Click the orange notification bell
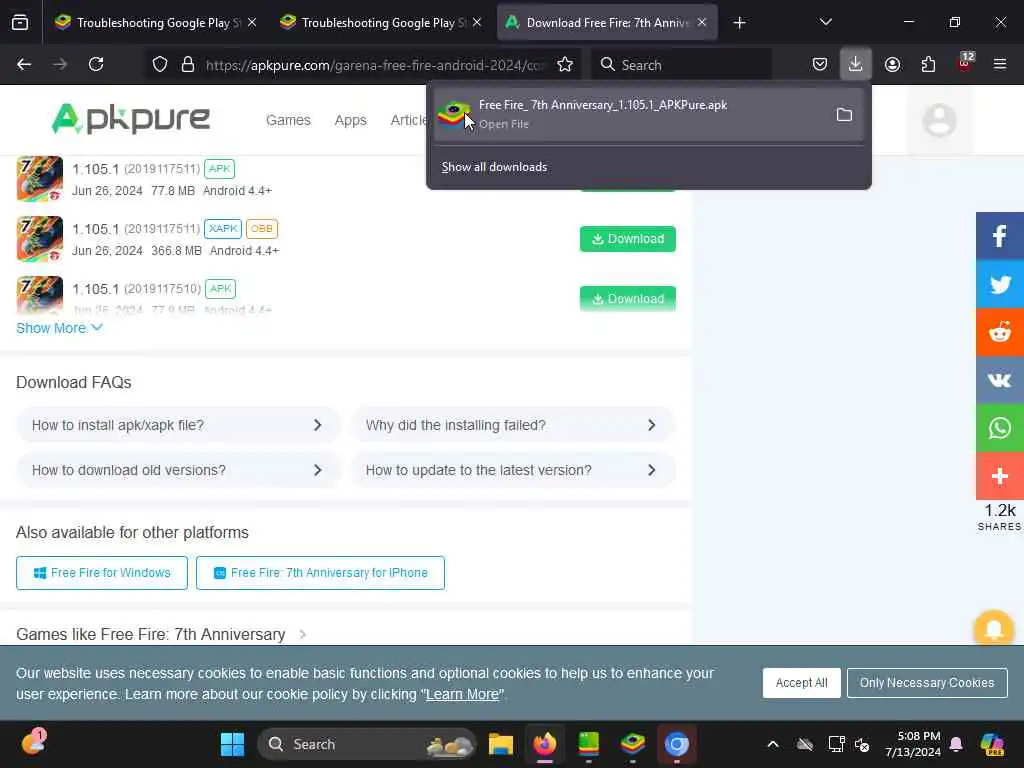1024x768 pixels. (x=994, y=629)
